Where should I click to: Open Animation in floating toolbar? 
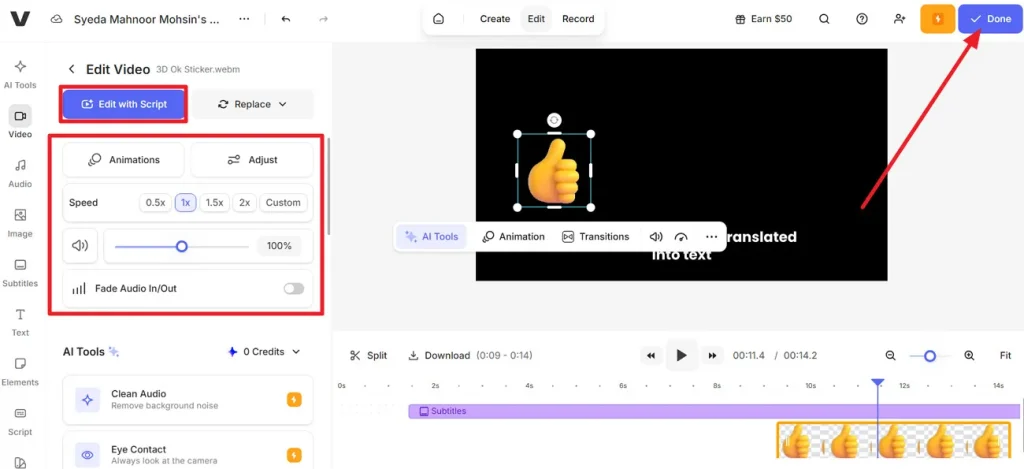(513, 236)
